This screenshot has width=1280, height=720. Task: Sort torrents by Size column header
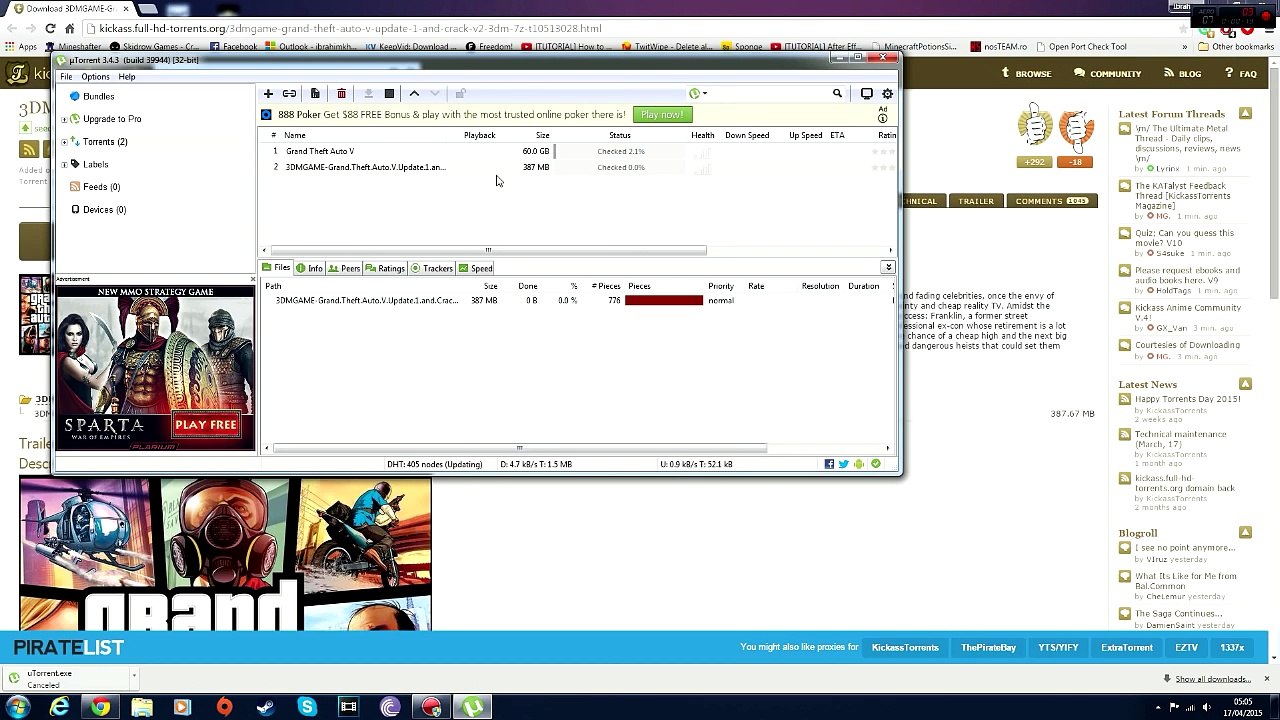coord(542,135)
